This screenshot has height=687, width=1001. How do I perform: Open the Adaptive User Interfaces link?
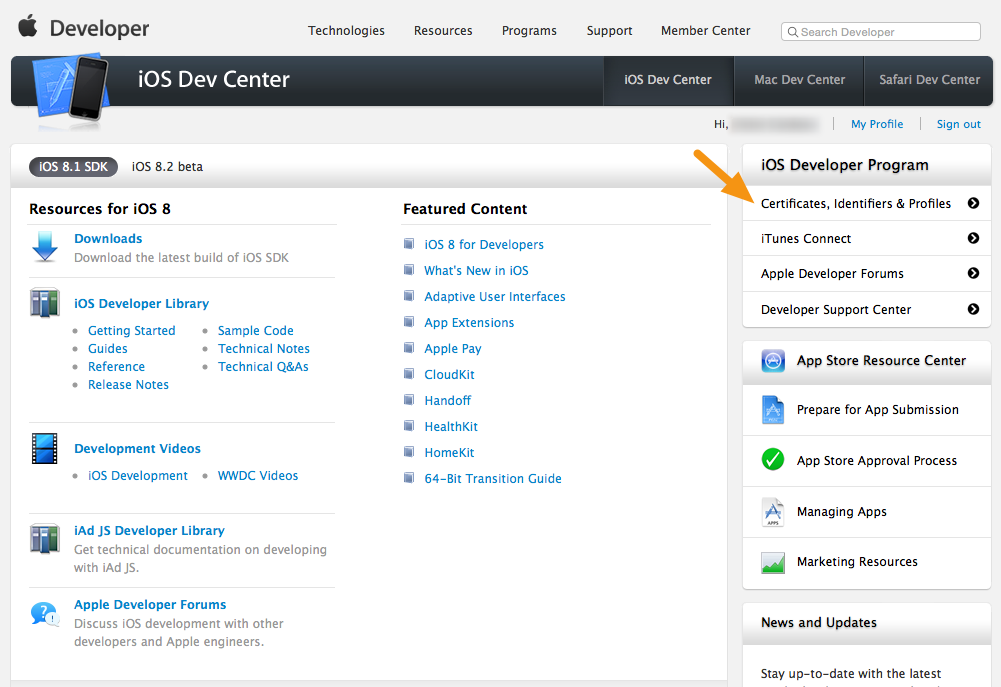(x=495, y=296)
